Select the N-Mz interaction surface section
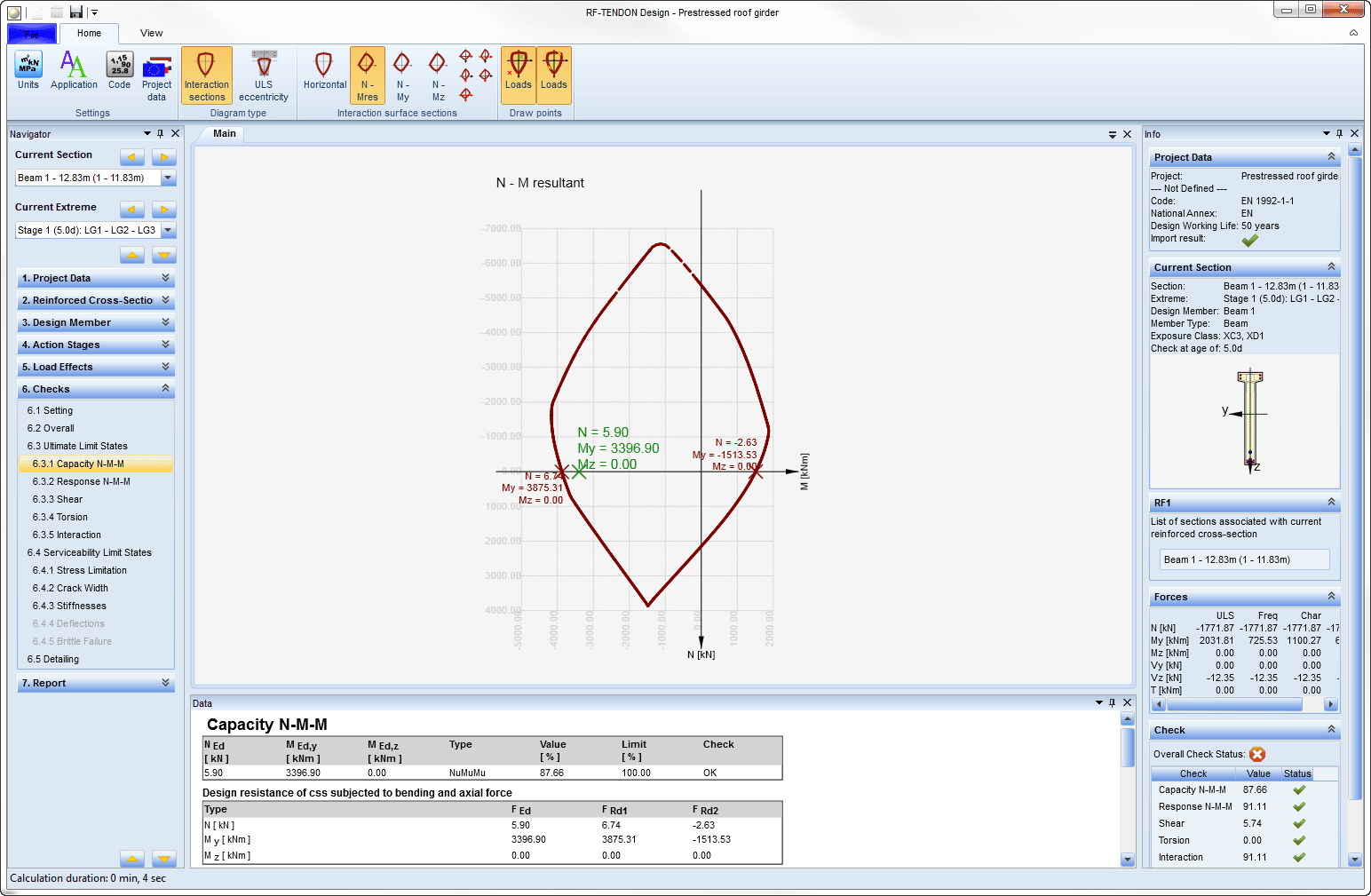 [437, 75]
